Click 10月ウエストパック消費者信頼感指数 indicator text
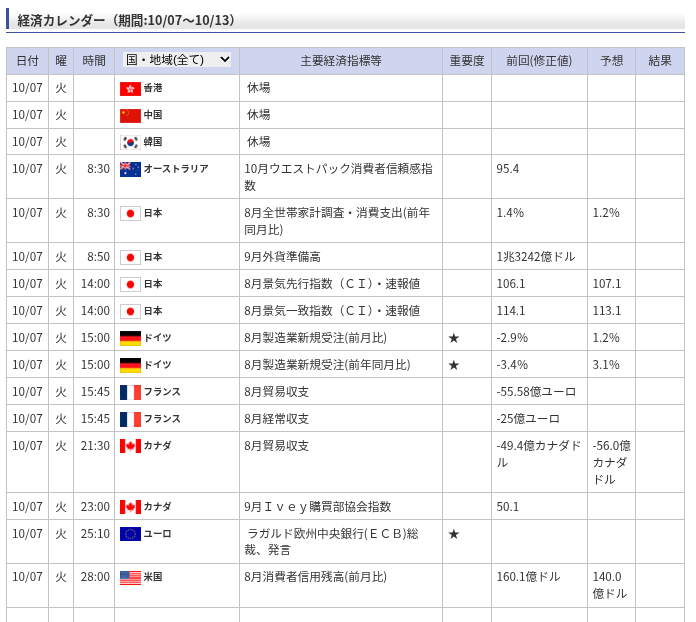The height and width of the screenshot is (622, 696). point(338,177)
